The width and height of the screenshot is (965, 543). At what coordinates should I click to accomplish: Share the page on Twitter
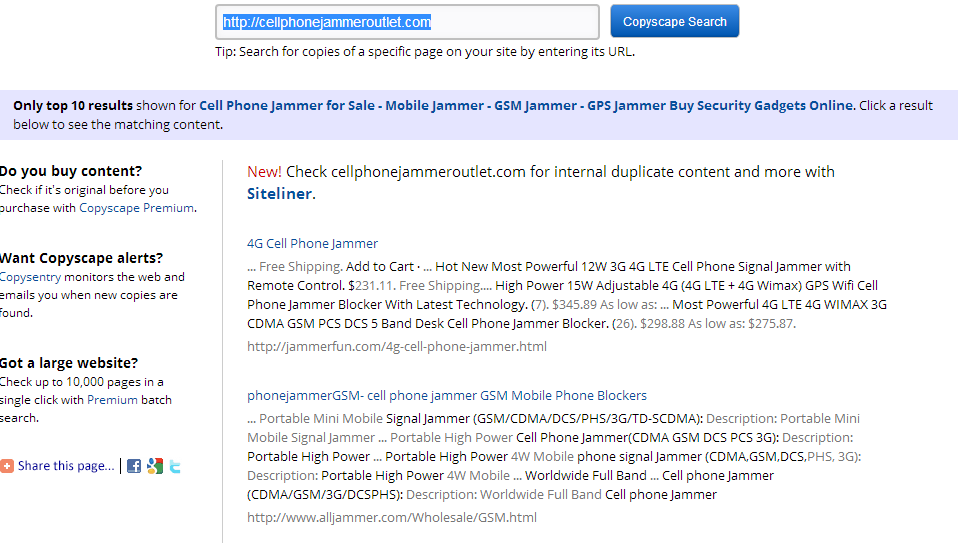(x=175, y=467)
